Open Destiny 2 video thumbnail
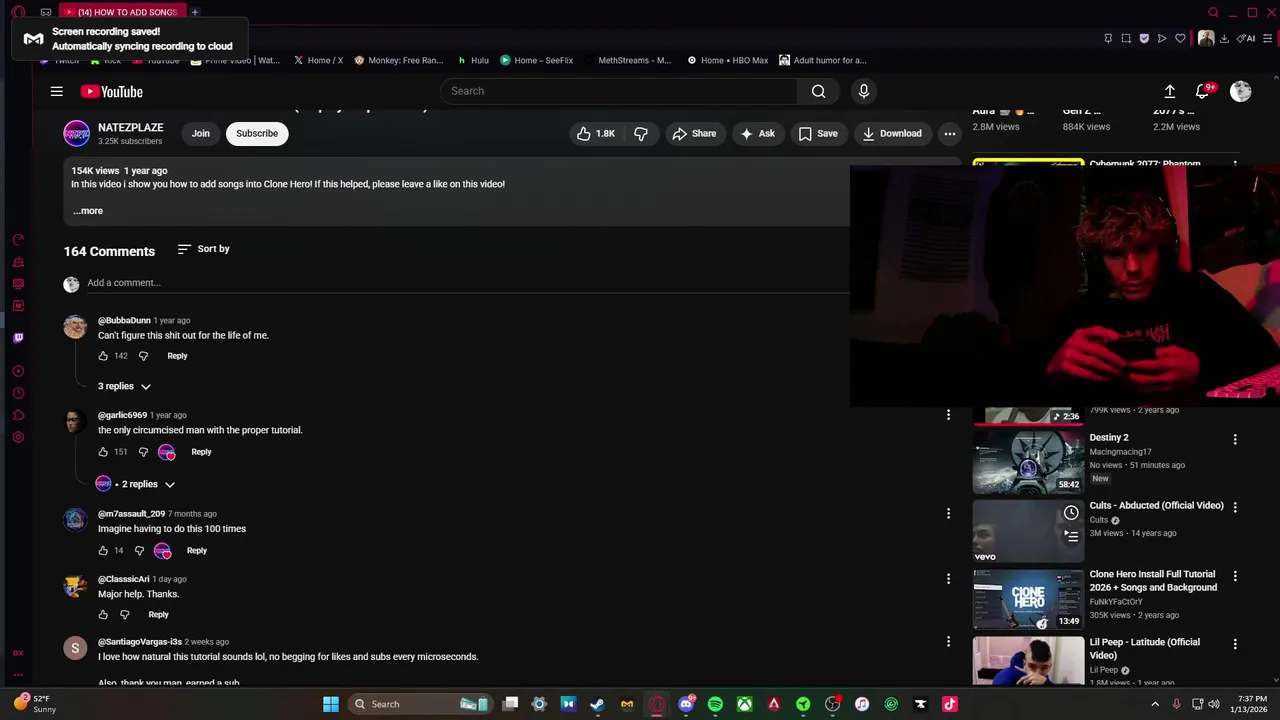This screenshot has height=720, width=1280. (1028, 462)
